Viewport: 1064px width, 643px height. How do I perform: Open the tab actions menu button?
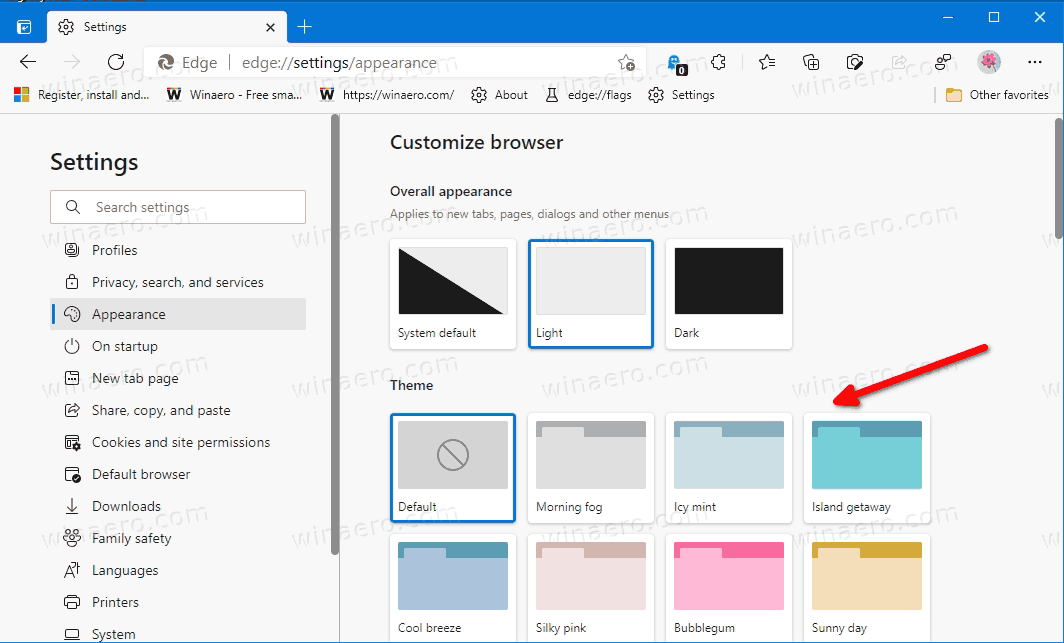click(24, 27)
